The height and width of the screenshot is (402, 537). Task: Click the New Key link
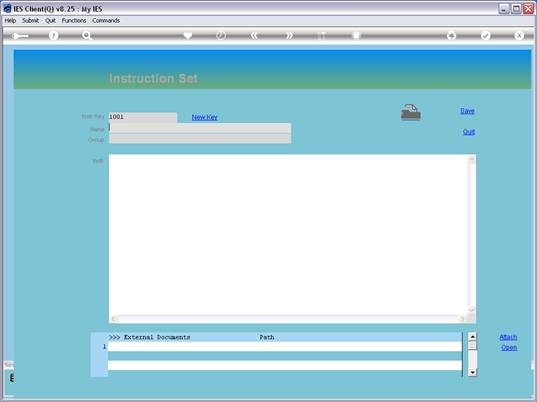204,117
